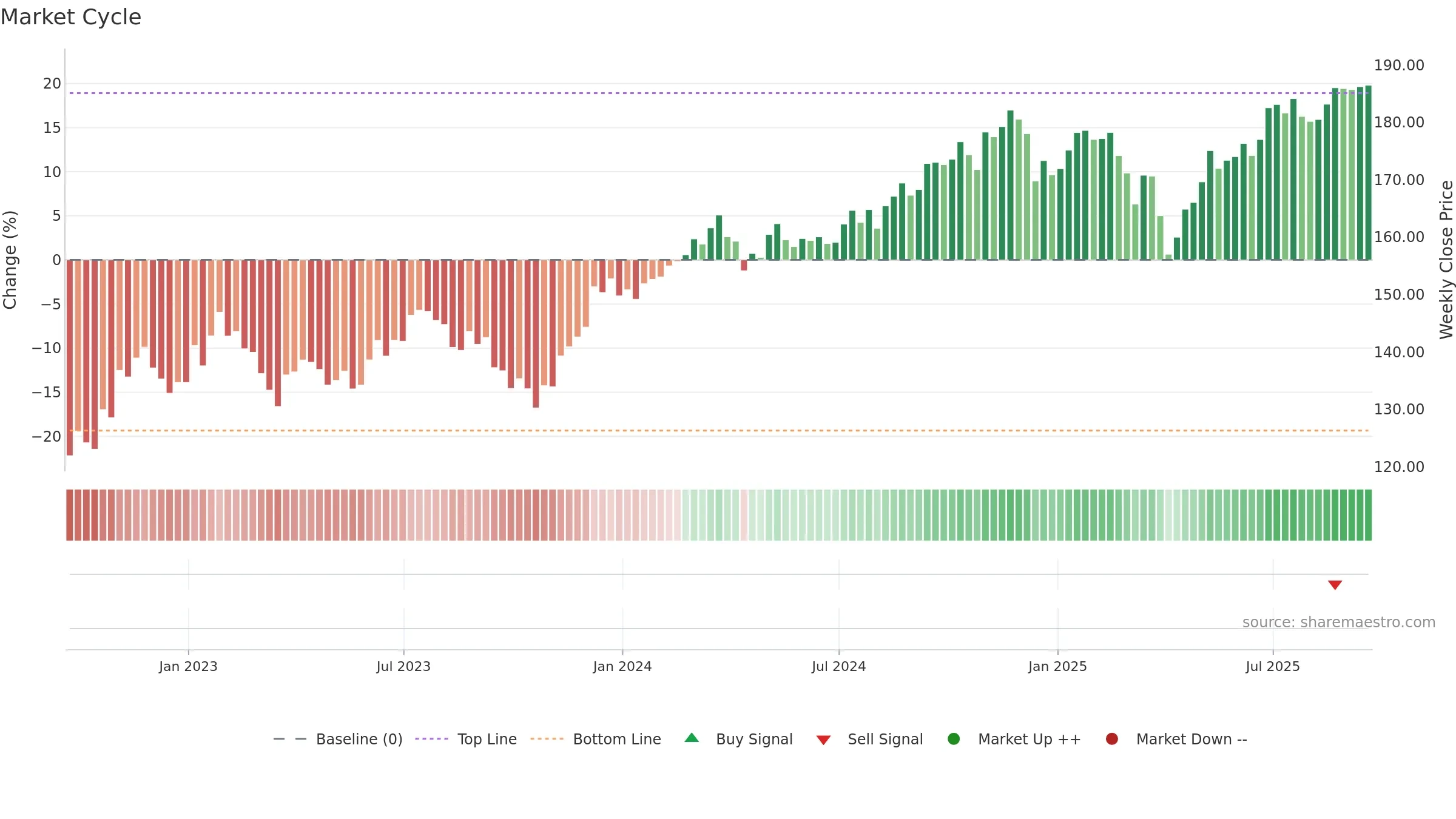Click the 170.00 price axis label
This screenshot has width=1456, height=819.
pyautogui.click(x=1399, y=180)
